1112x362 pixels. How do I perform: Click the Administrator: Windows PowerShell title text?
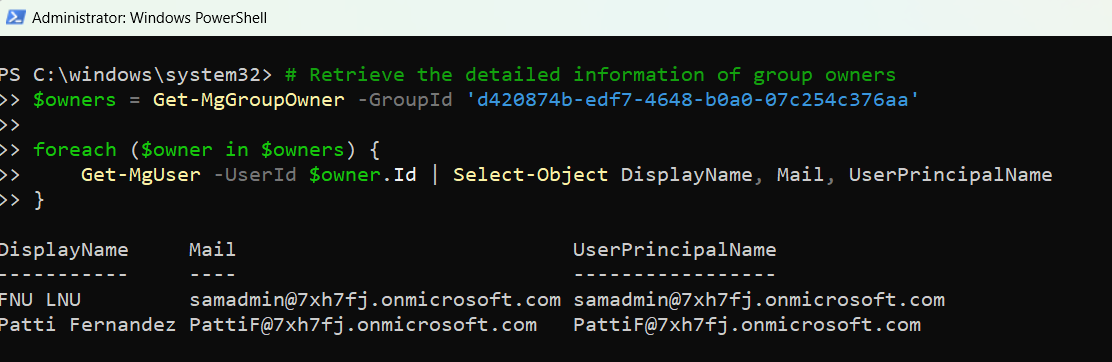point(150,18)
